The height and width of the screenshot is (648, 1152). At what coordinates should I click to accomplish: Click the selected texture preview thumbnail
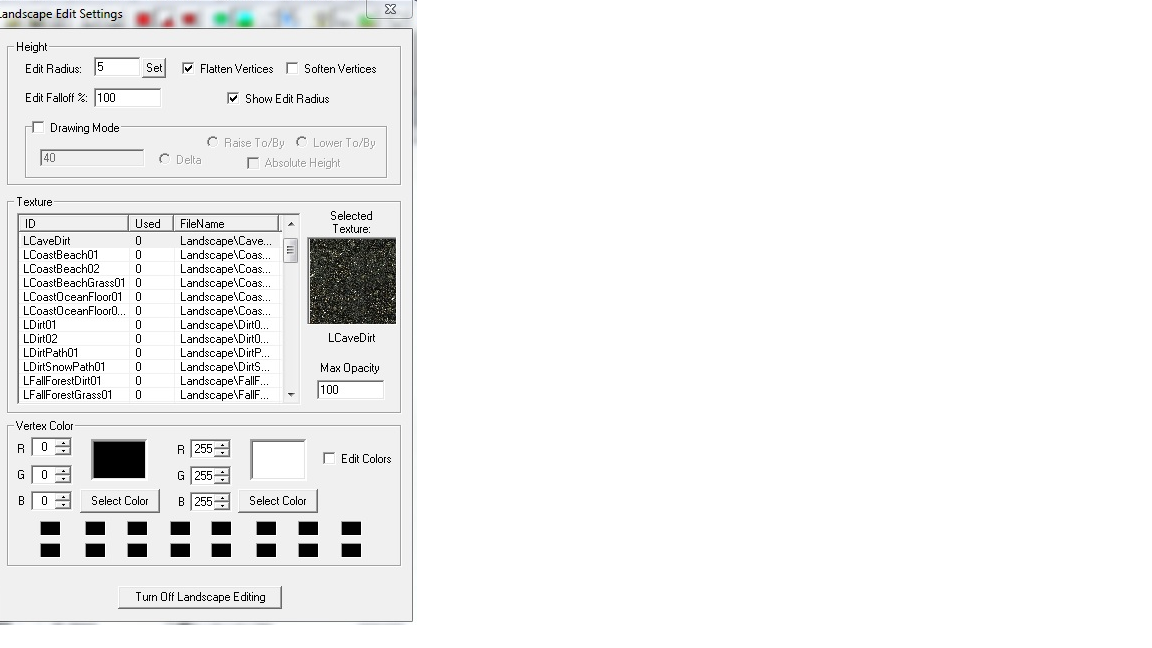(352, 281)
